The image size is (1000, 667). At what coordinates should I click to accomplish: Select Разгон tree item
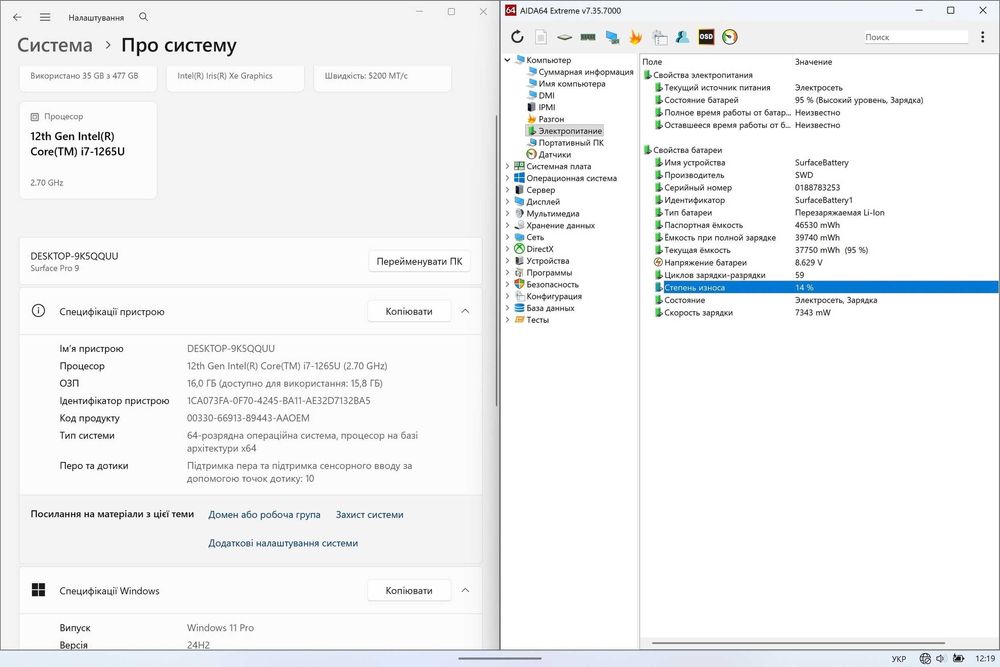(551, 119)
